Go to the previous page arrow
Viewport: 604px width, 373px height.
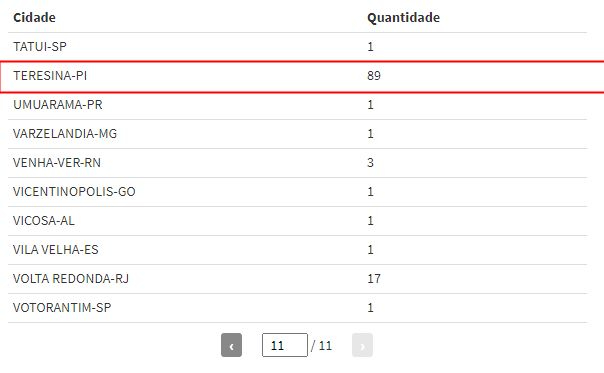pyautogui.click(x=231, y=345)
